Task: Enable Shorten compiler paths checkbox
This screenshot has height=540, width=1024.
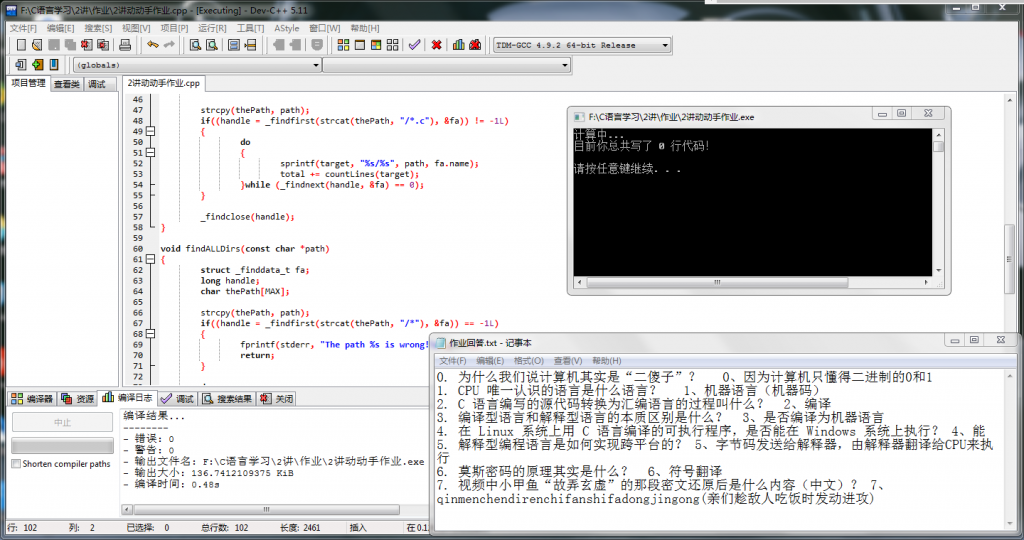Action: (x=16, y=464)
